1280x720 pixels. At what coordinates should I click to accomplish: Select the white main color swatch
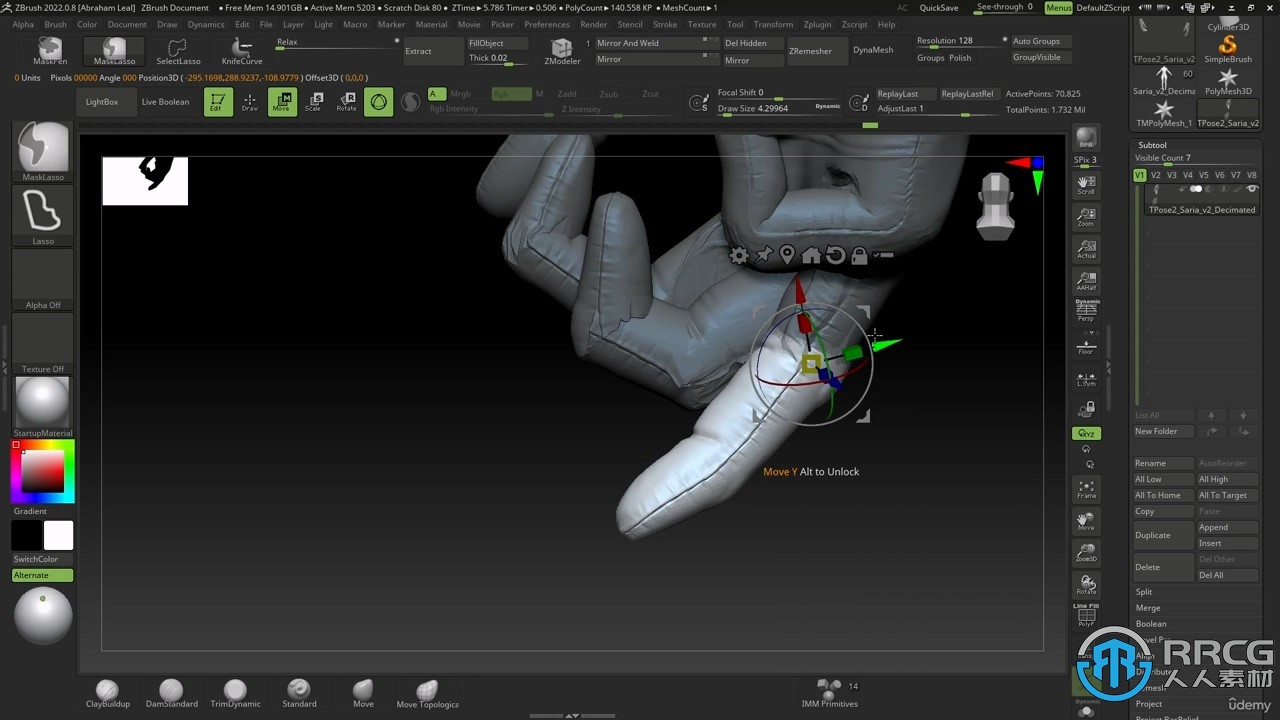(59, 535)
